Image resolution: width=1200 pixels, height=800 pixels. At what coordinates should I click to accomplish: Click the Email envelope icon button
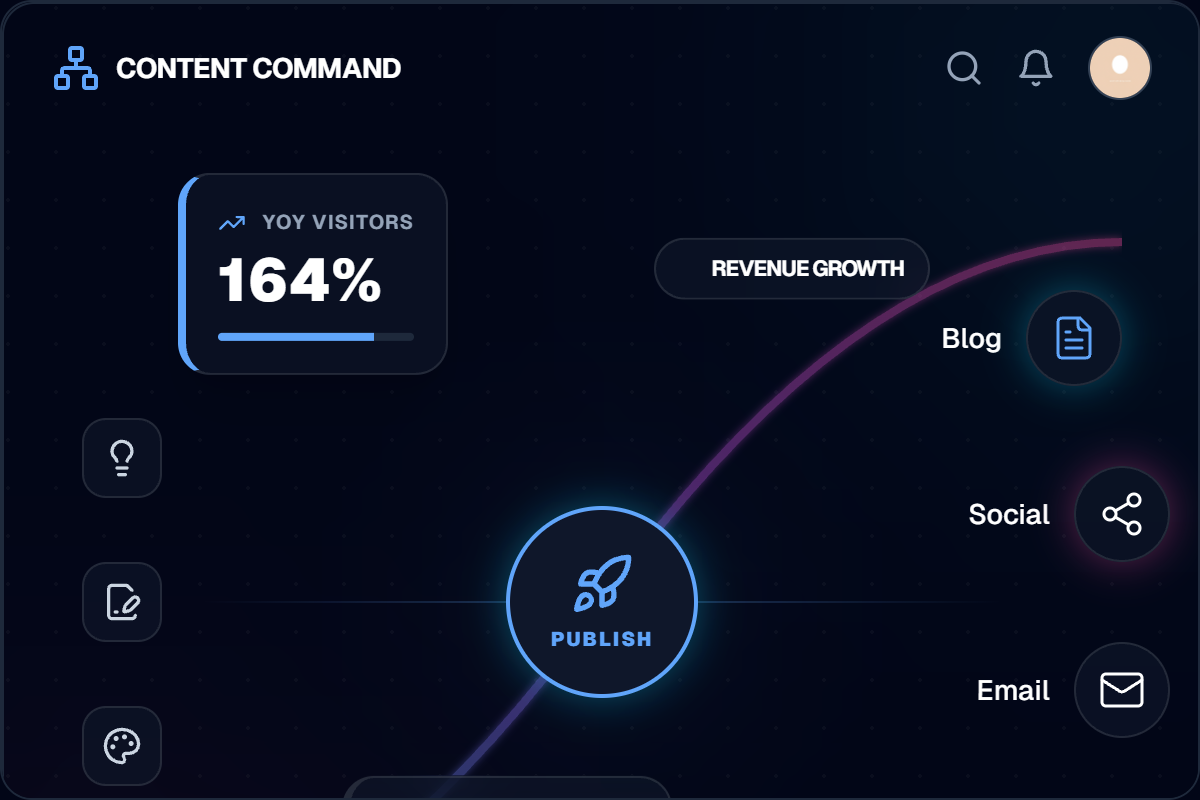pos(1121,690)
